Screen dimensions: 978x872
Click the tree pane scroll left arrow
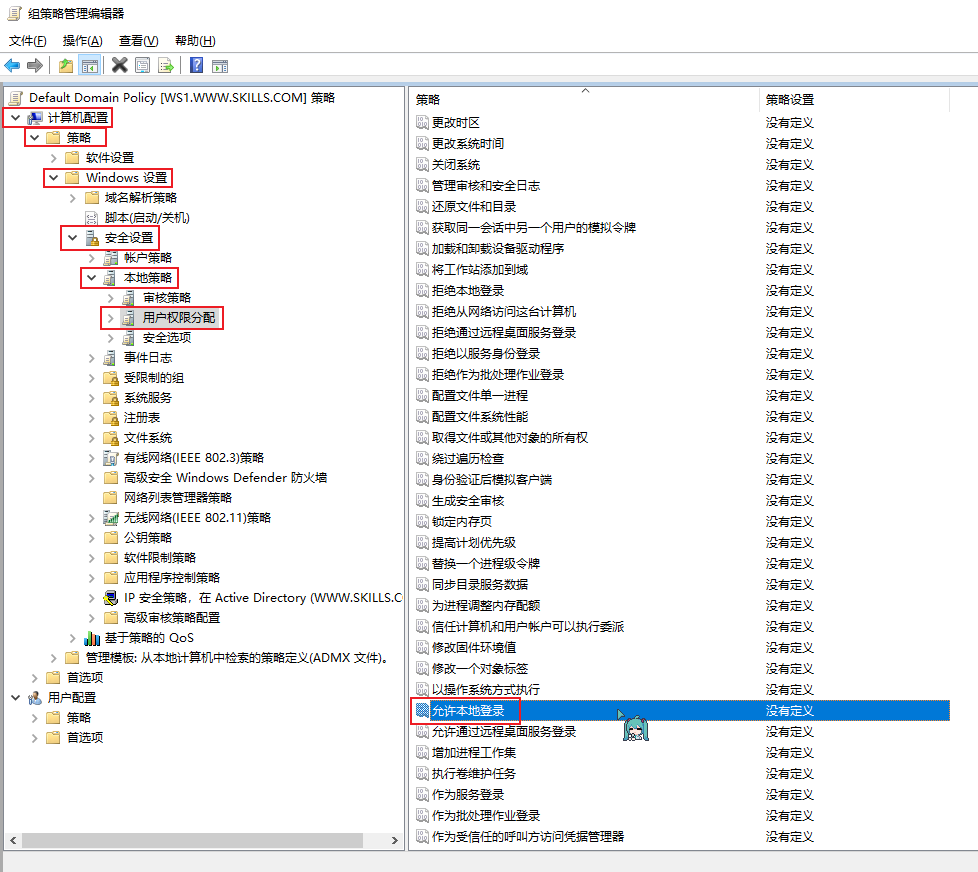point(12,840)
